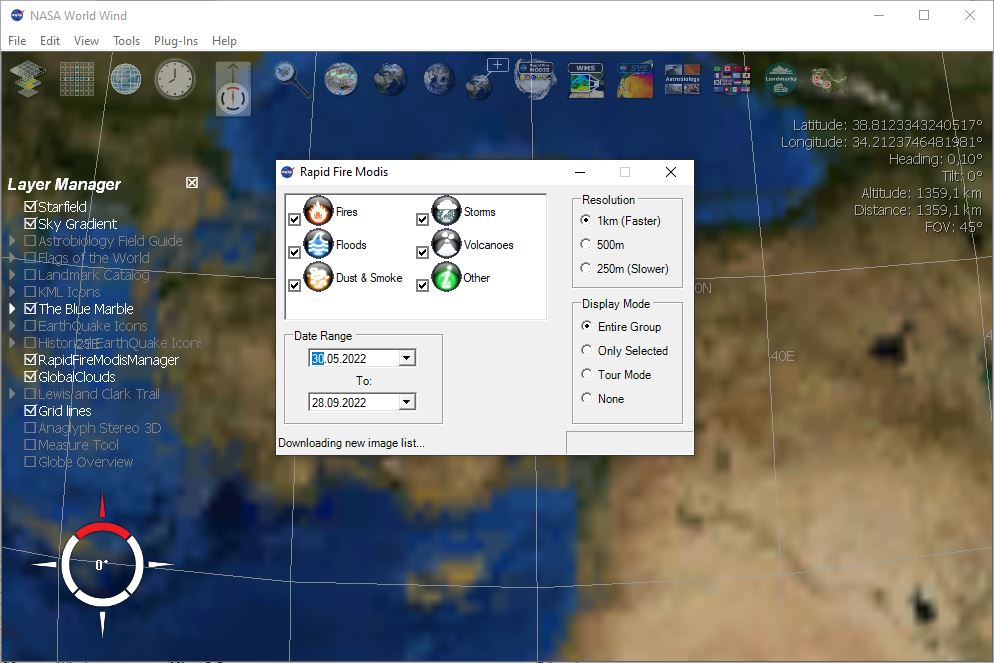Turn off the Grid lines layer

coord(30,411)
